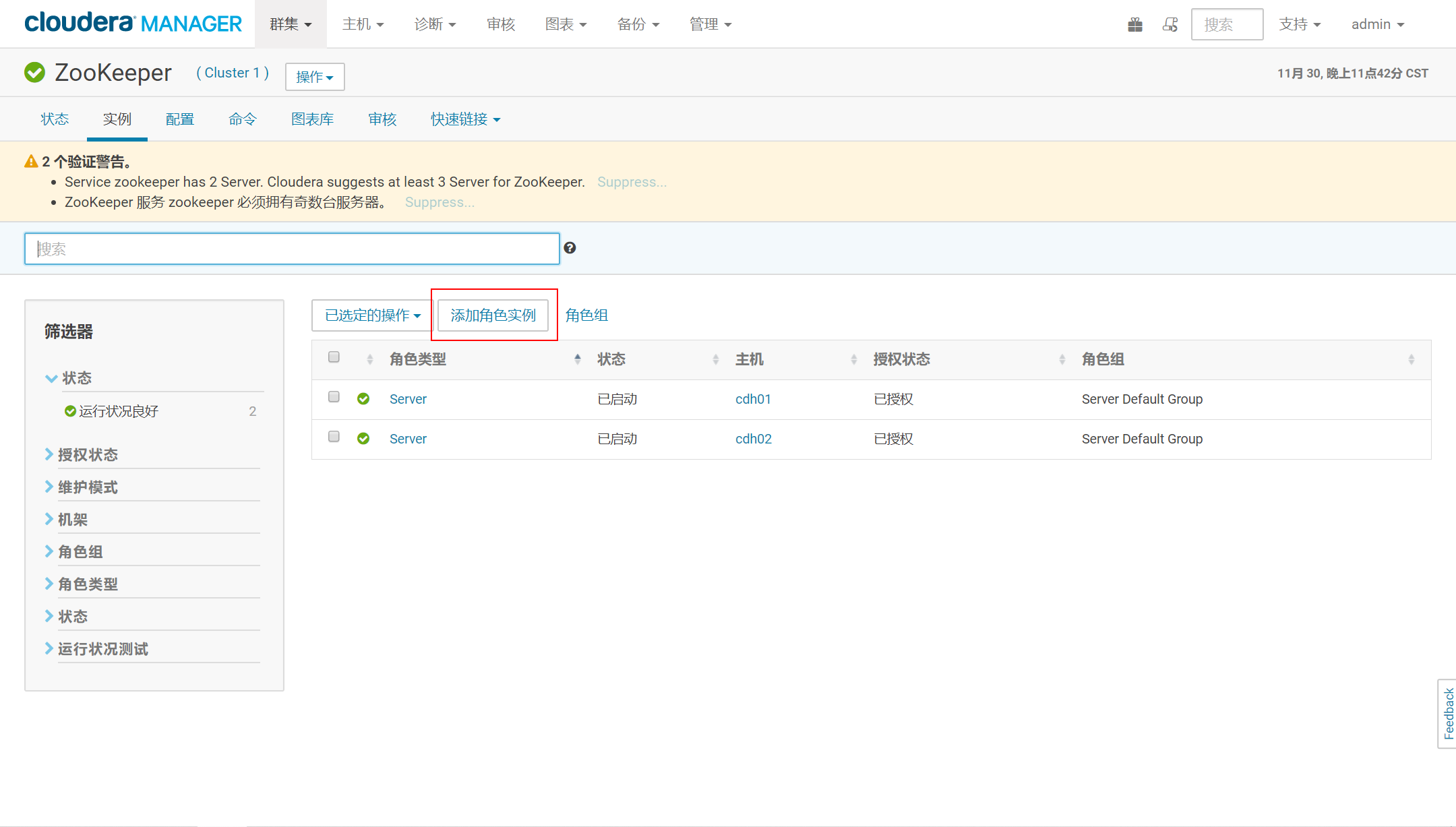Open the cdh01 host link
Viewport: 1456px width, 827px height.
pos(753,399)
